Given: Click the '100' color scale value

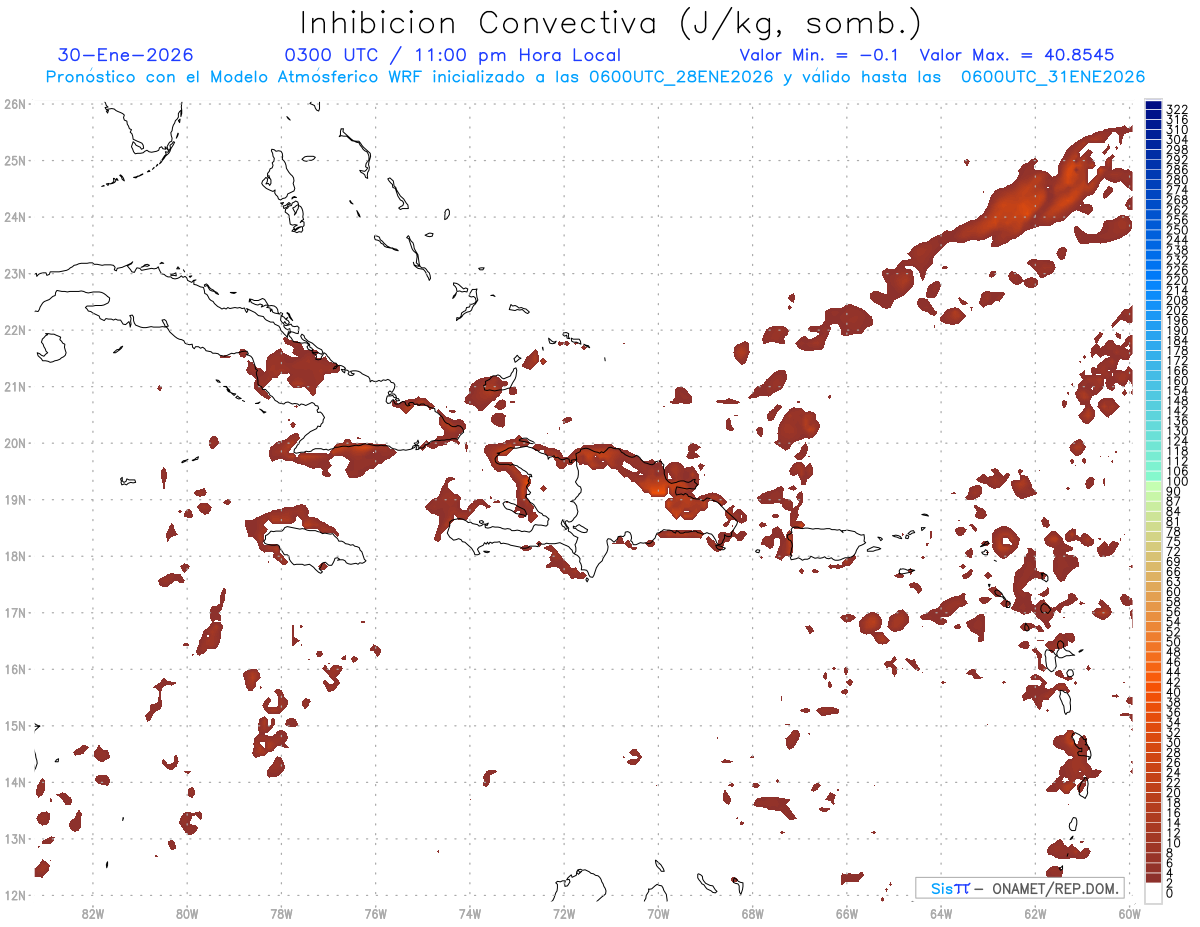Looking at the screenshot, I should [1177, 482].
